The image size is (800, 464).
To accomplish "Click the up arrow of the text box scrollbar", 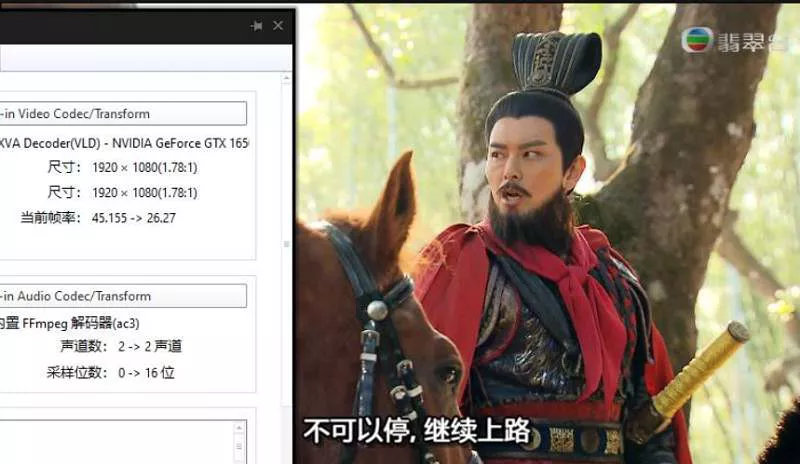I will click(239, 429).
